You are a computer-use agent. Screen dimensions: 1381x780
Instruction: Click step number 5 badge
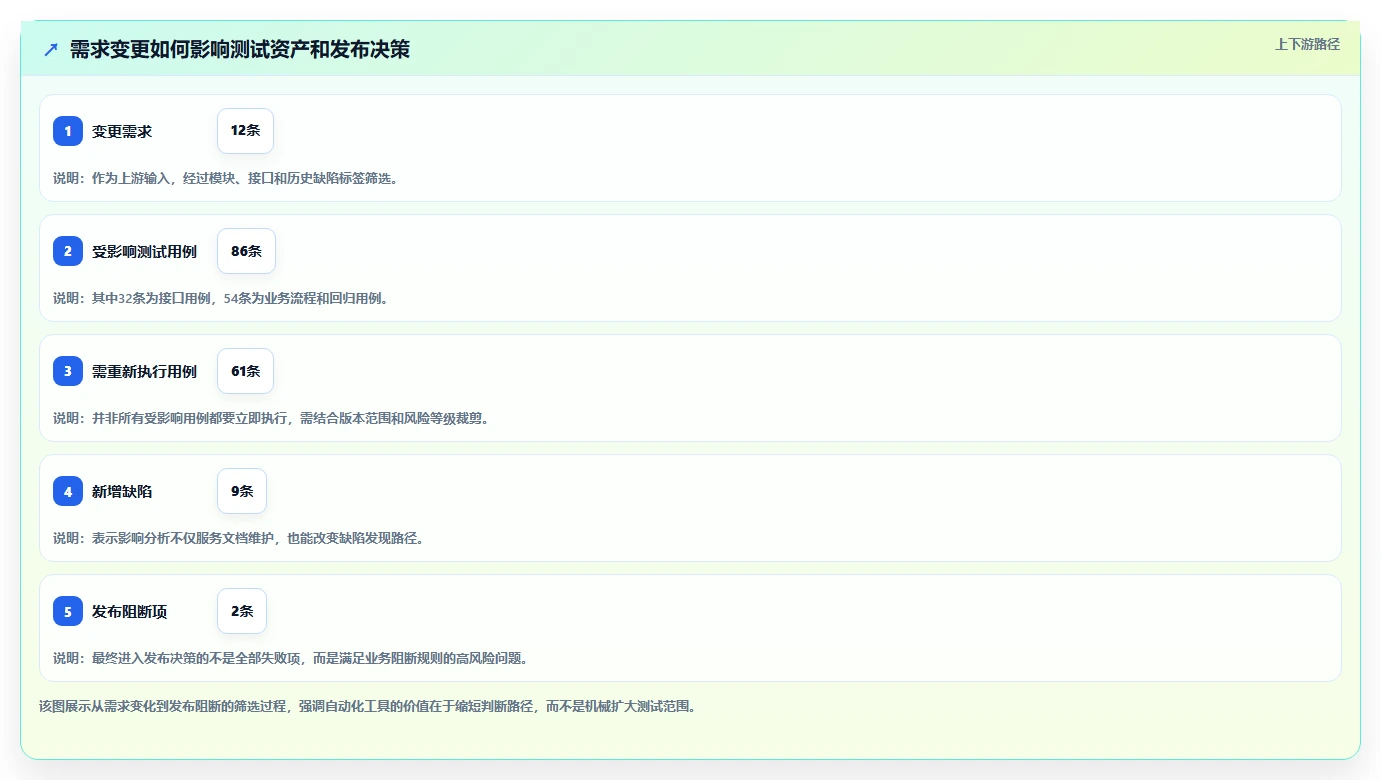68,611
